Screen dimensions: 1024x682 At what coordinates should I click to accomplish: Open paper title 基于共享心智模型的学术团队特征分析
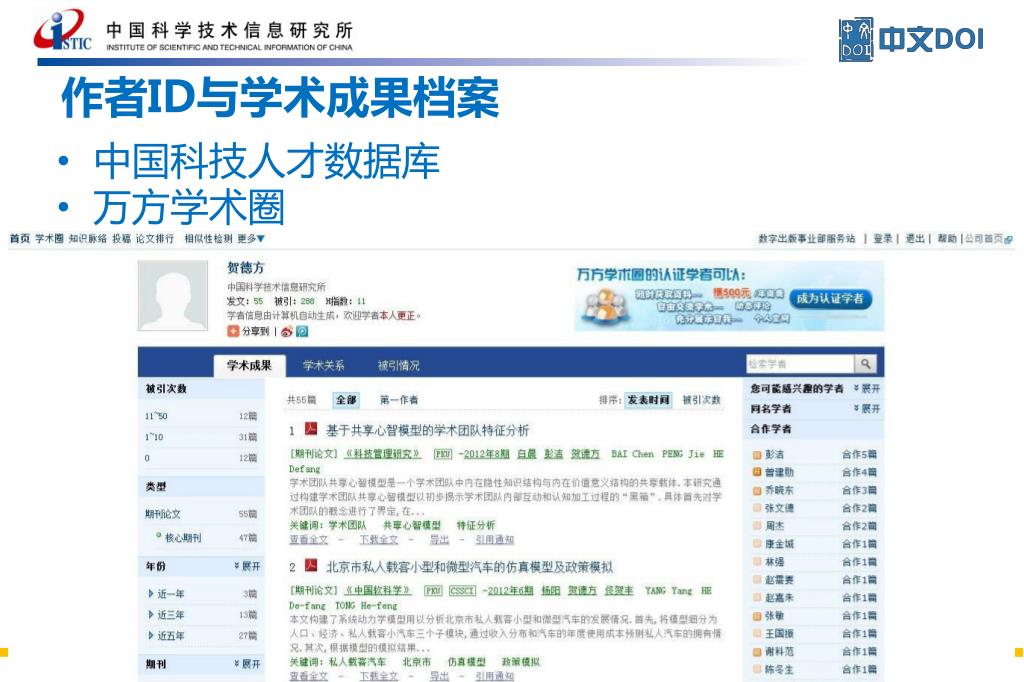coord(427,430)
